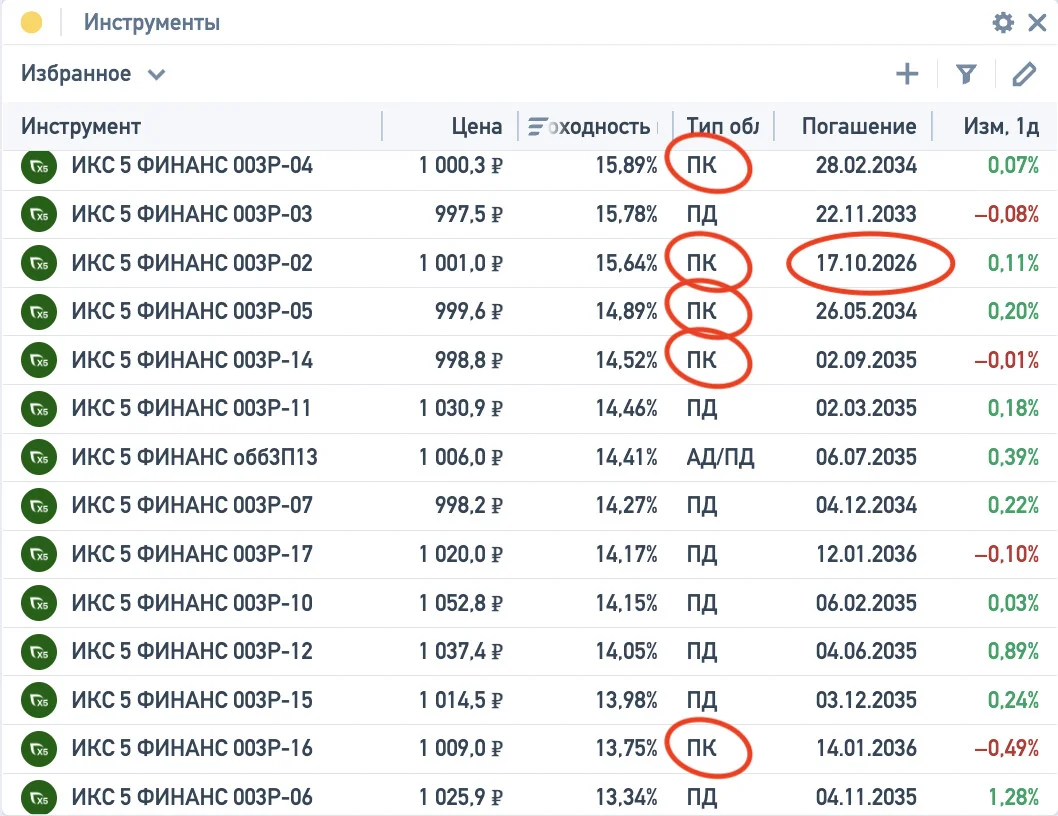Image resolution: width=1058 pixels, height=816 pixels.
Task: Click the yellow circle widget marker
Action: pos(31,22)
